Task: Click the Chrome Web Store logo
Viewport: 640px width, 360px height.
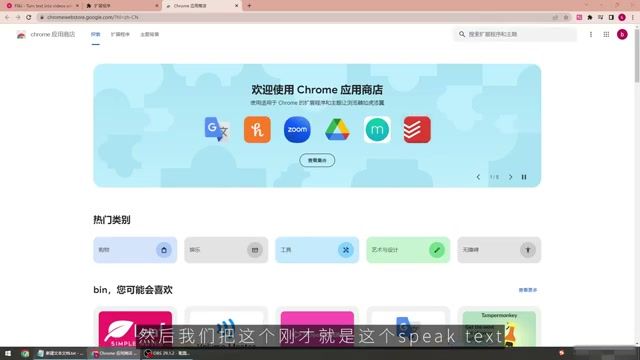Action: click(x=21, y=35)
